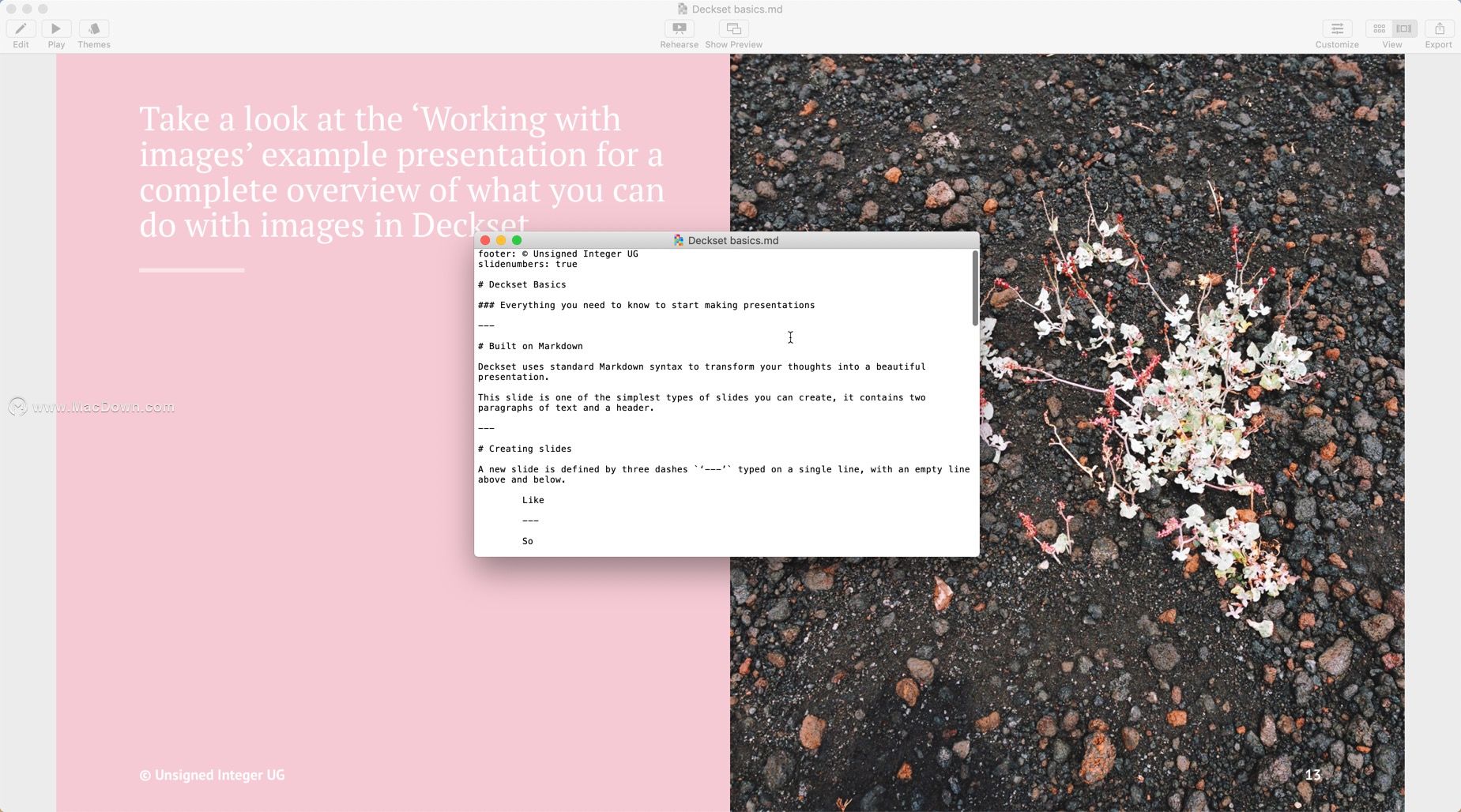The width and height of the screenshot is (1461, 812).
Task: Click 'footer: © Unsigned Integer UG' line
Action: 558,254
